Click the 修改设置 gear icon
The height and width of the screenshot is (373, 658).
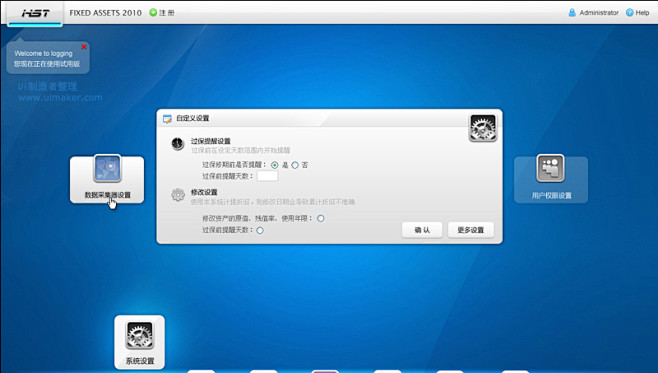(x=178, y=195)
